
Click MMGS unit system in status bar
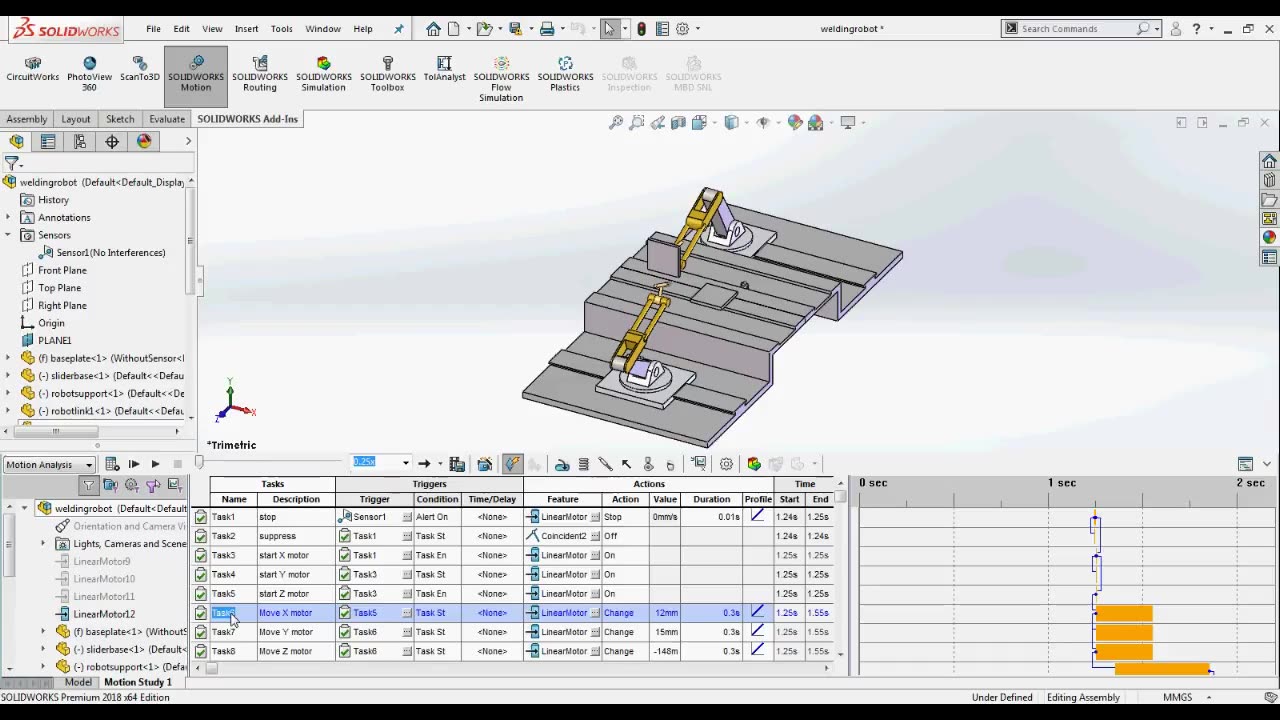1177,697
